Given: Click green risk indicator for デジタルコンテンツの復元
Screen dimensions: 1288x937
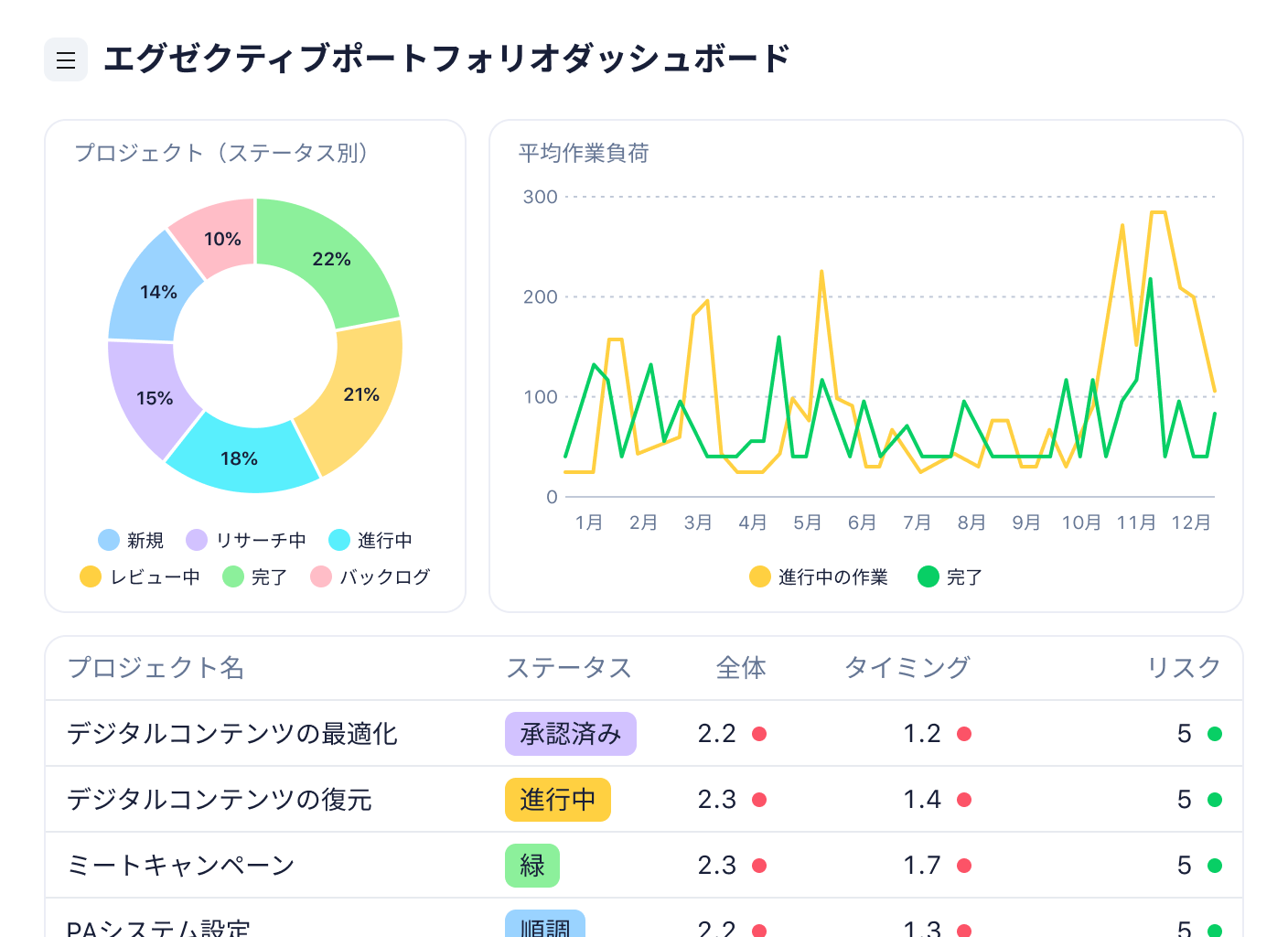Looking at the screenshot, I should point(1215,800).
